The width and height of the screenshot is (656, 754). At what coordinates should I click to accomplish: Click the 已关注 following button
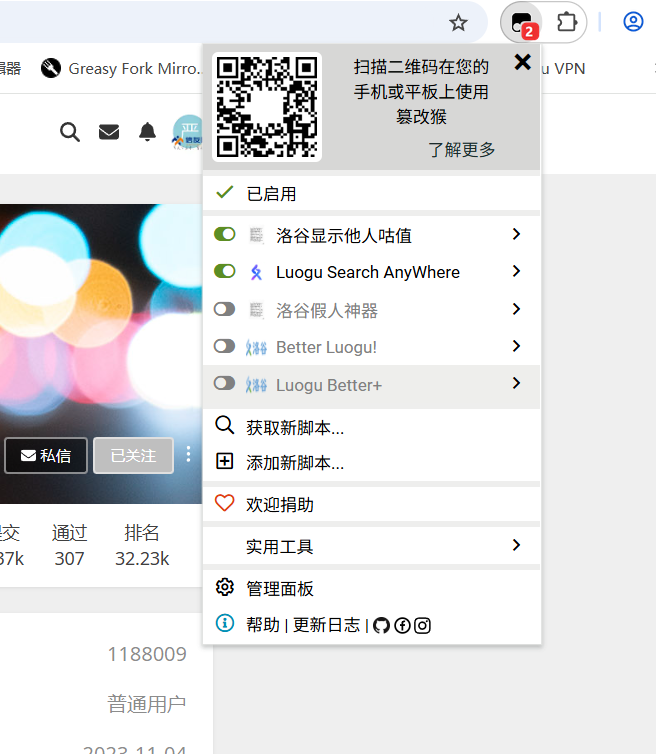(133, 455)
